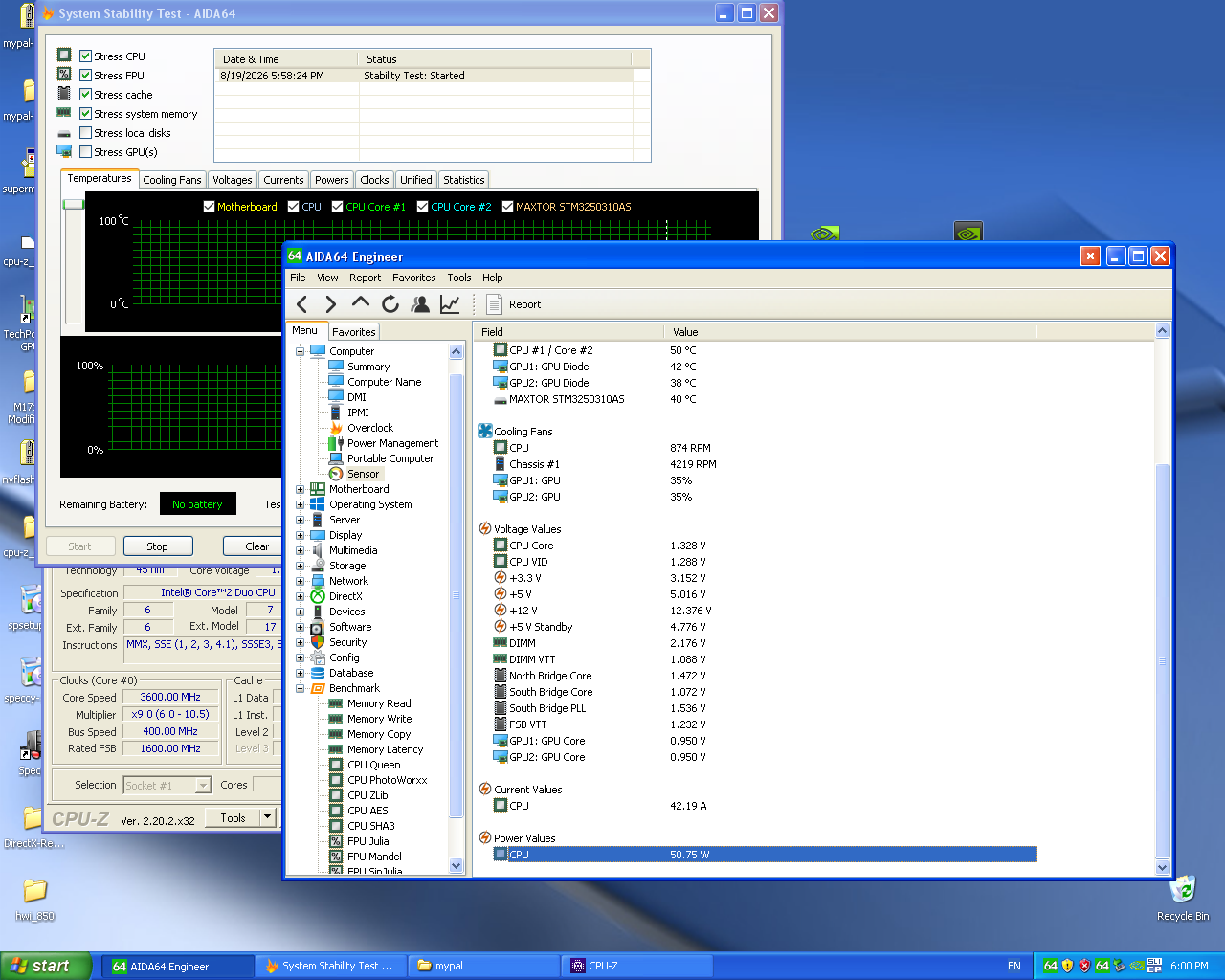The height and width of the screenshot is (980, 1225).
Task: Click the Voltage Values section icon
Action: click(485, 529)
